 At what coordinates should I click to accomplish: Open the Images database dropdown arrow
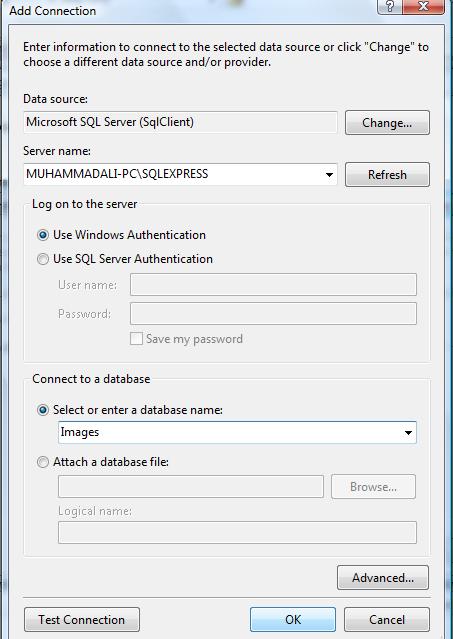click(408, 432)
